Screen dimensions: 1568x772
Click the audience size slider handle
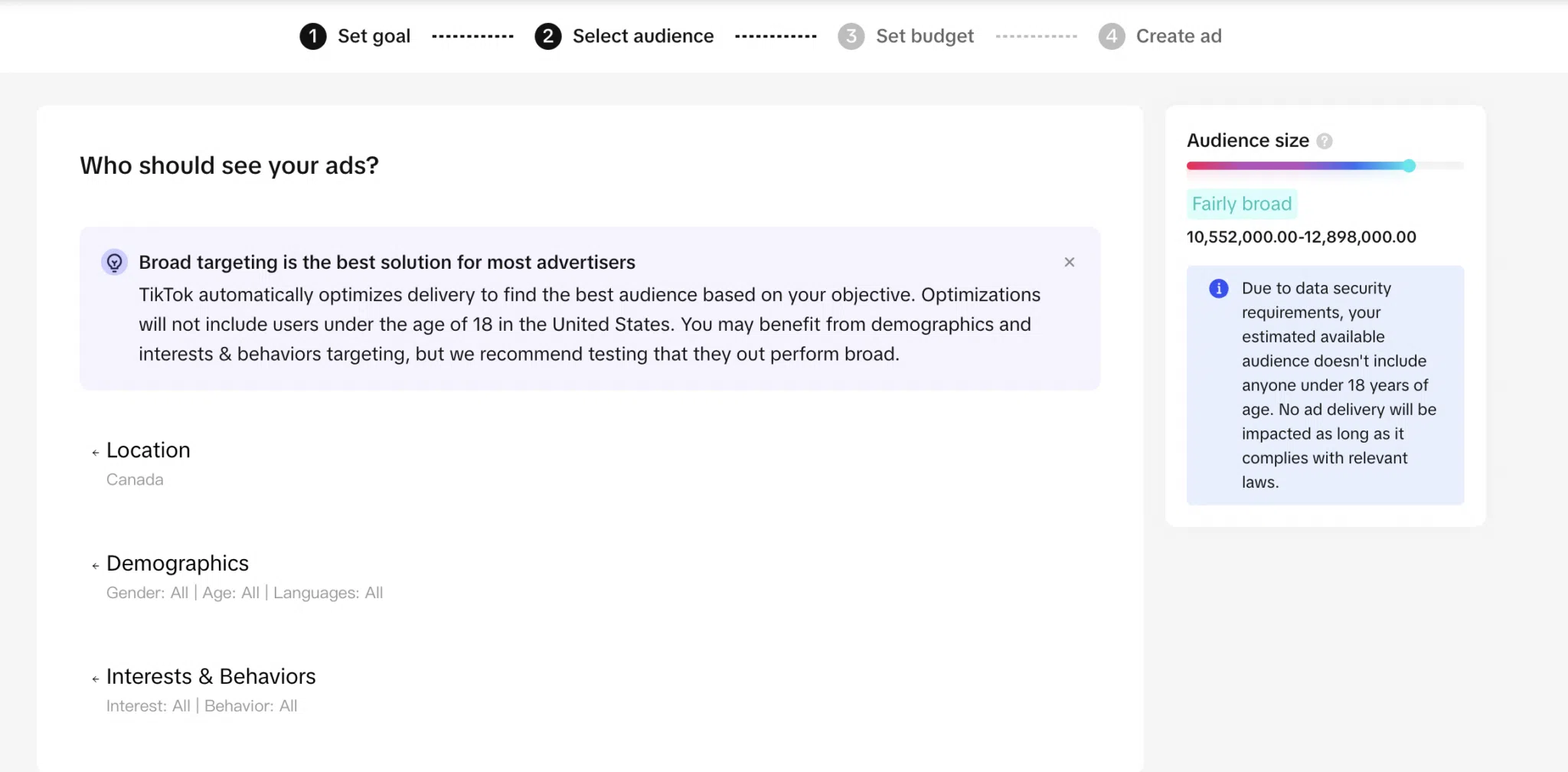coord(1409,165)
